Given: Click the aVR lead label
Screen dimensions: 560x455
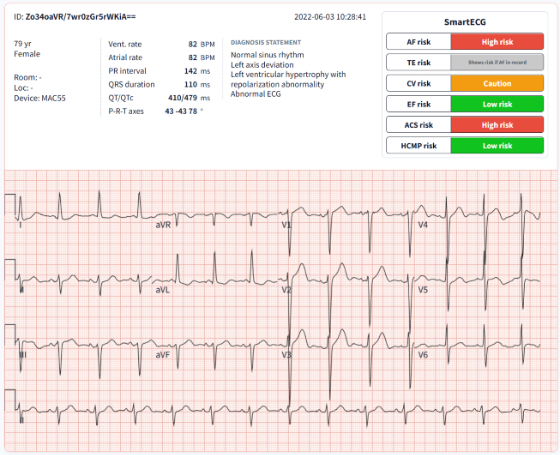Looking at the screenshot, I should (x=163, y=225).
